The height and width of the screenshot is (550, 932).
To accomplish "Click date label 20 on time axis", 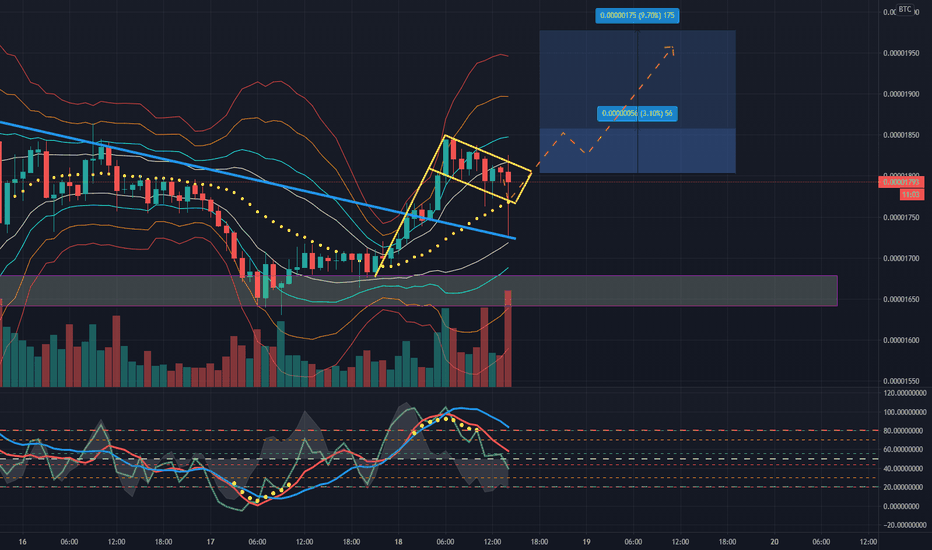I will coord(774,542).
